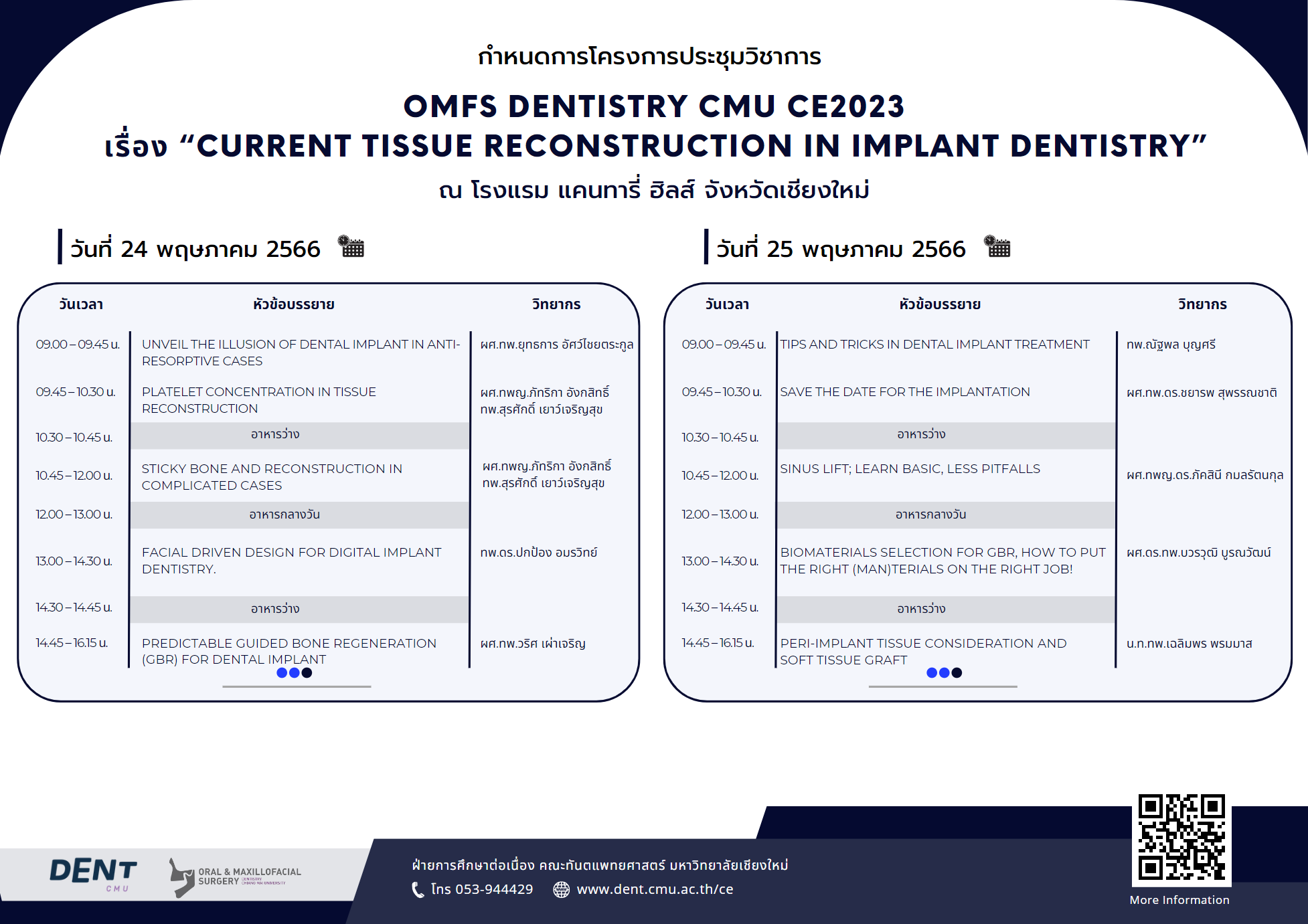This screenshot has width=1308, height=924.
Task: Click speaker ผศ.ทพญ.ดร.ภัคสินี กมลรัตนกุล
Action: tap(1204, 475)
